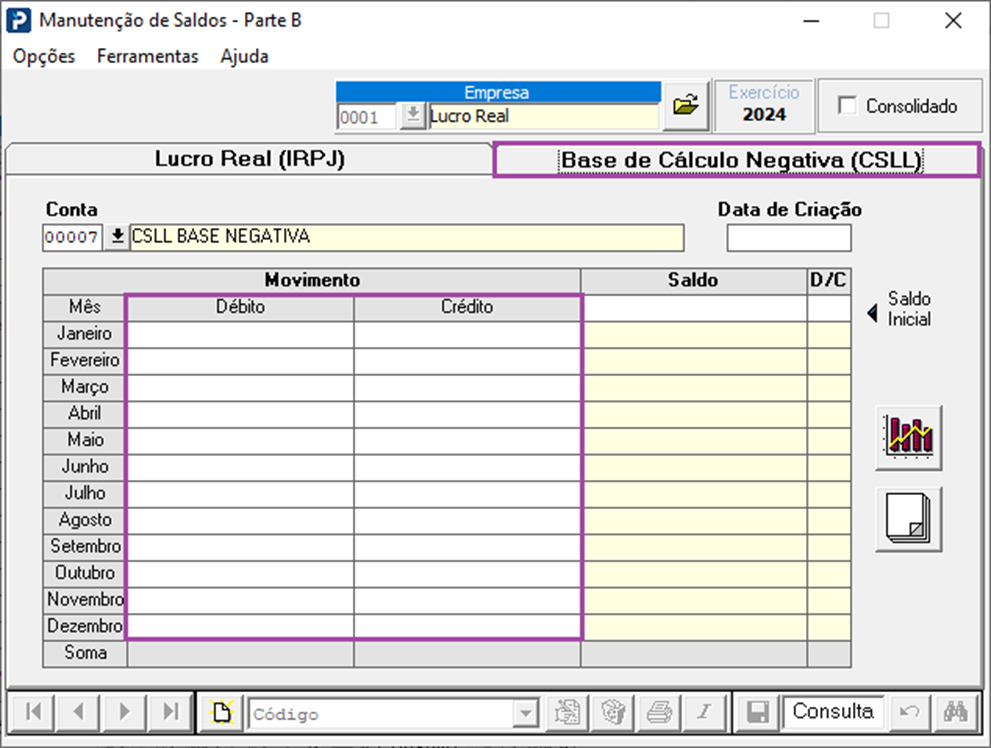Switch to Lucro Real (IRPJ) tab
The height and width of the screenshot is (748, 991).
[x=250, y=159]
